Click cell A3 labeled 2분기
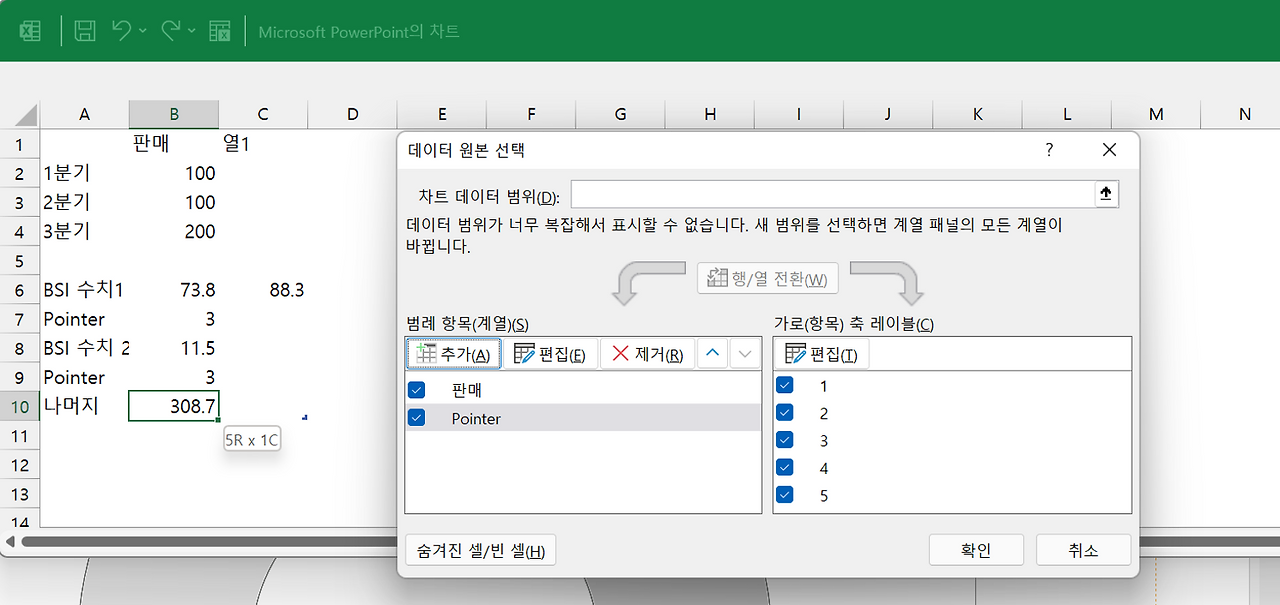The image size is (1280, 605). [84, 202]
